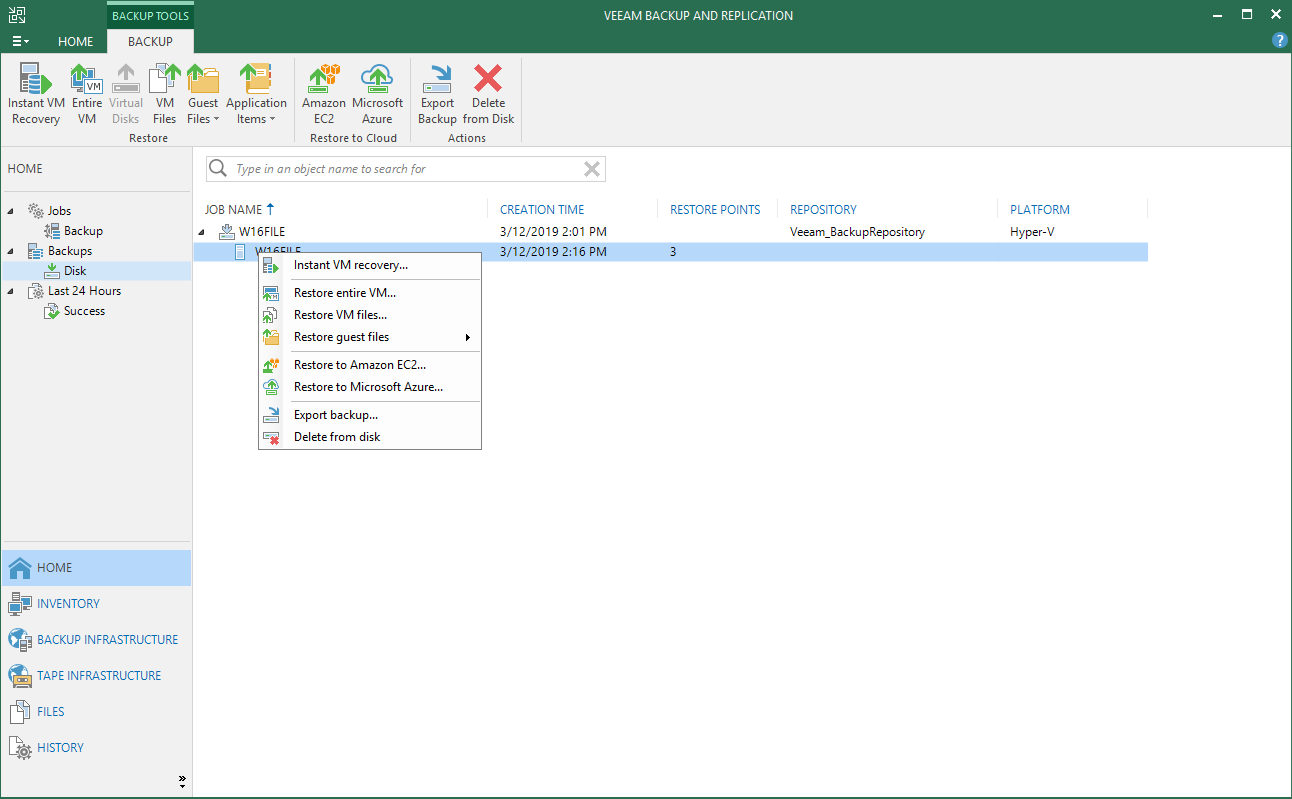Click the search field for object names
Viewport: 1292px width, 799px height.
(405, 169)
